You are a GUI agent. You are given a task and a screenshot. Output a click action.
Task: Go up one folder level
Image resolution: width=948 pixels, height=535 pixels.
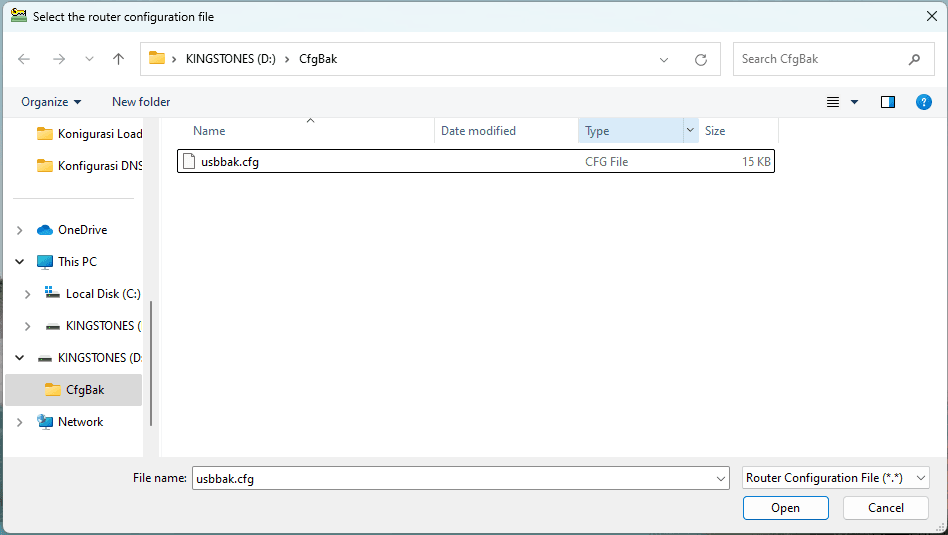click(x=118, y=59)
